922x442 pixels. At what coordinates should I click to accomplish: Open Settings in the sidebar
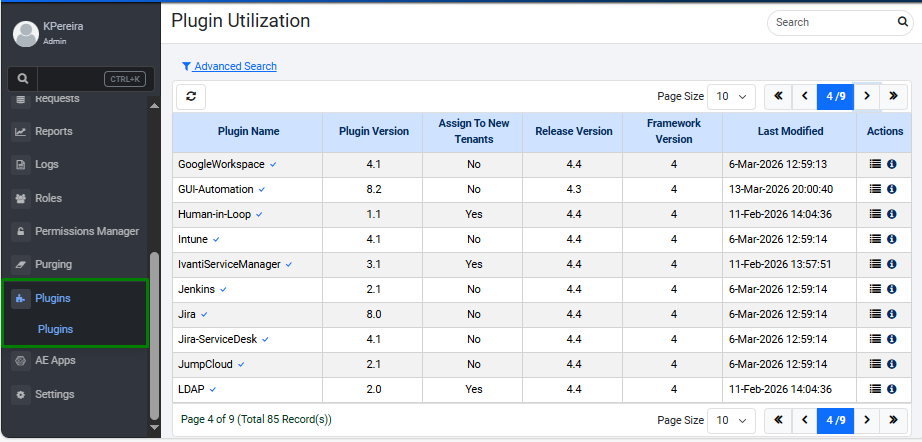click(55, 394)
